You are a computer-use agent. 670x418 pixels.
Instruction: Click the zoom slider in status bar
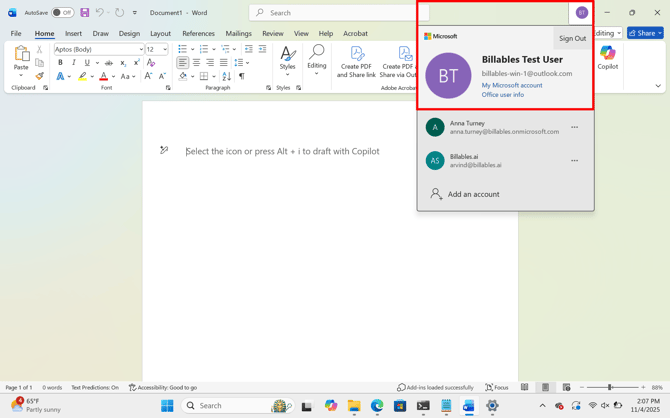pos(610,388)
